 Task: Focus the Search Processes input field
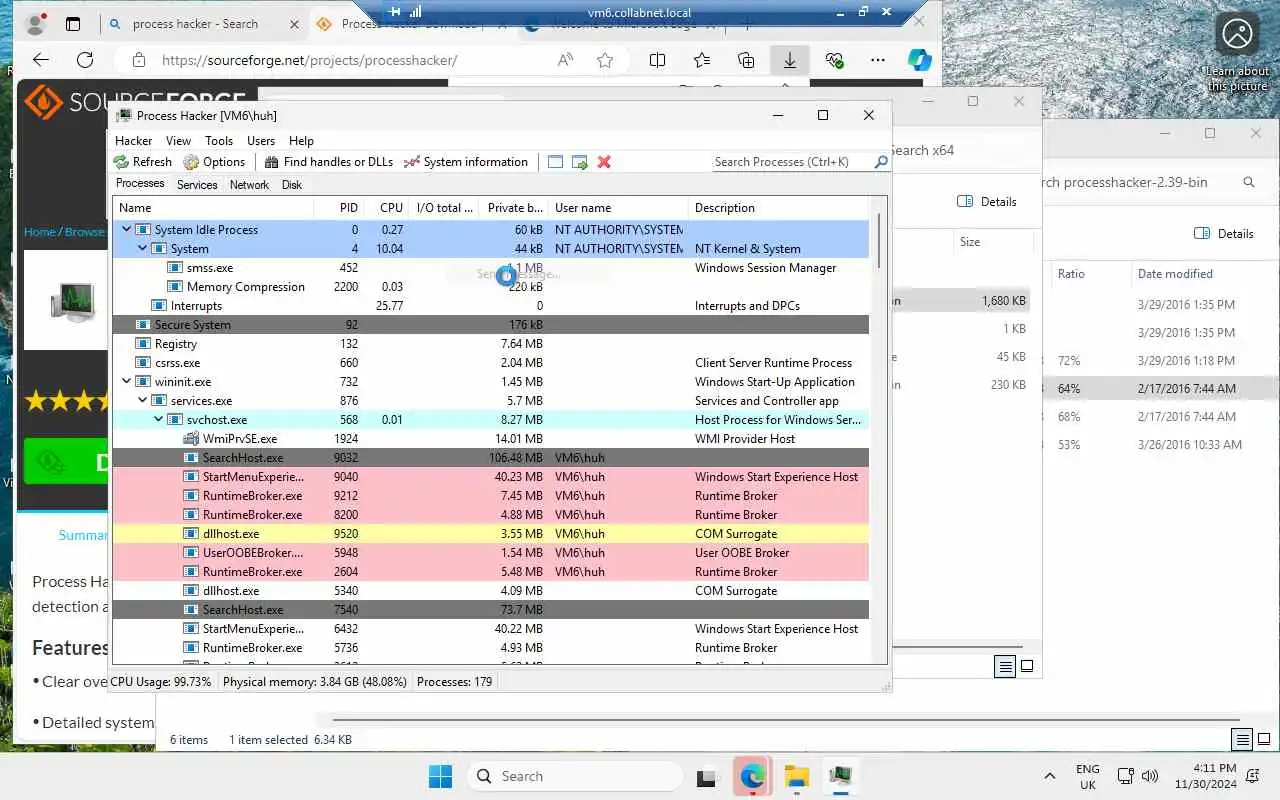point(793,162)
